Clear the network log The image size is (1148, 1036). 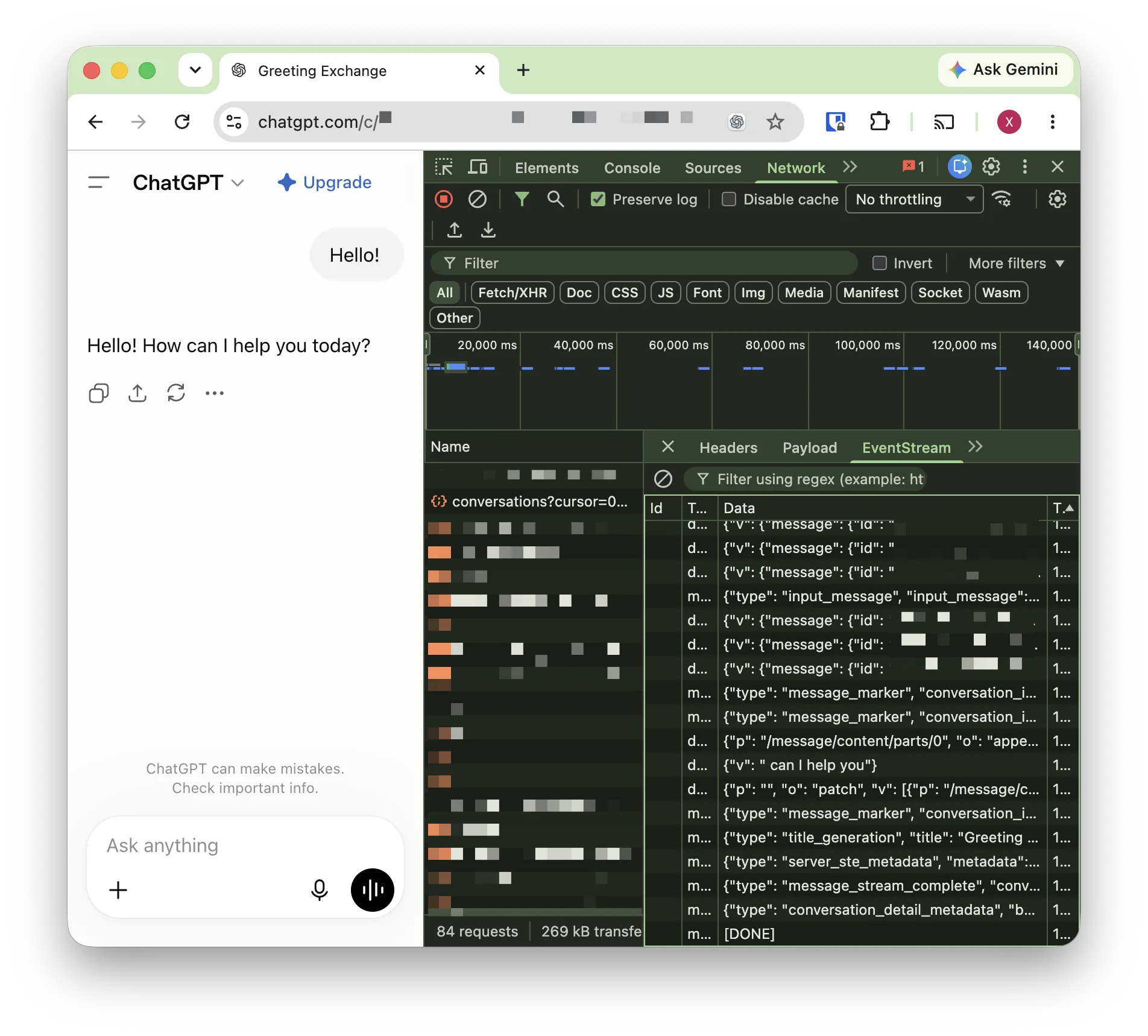tap(478, 199)
